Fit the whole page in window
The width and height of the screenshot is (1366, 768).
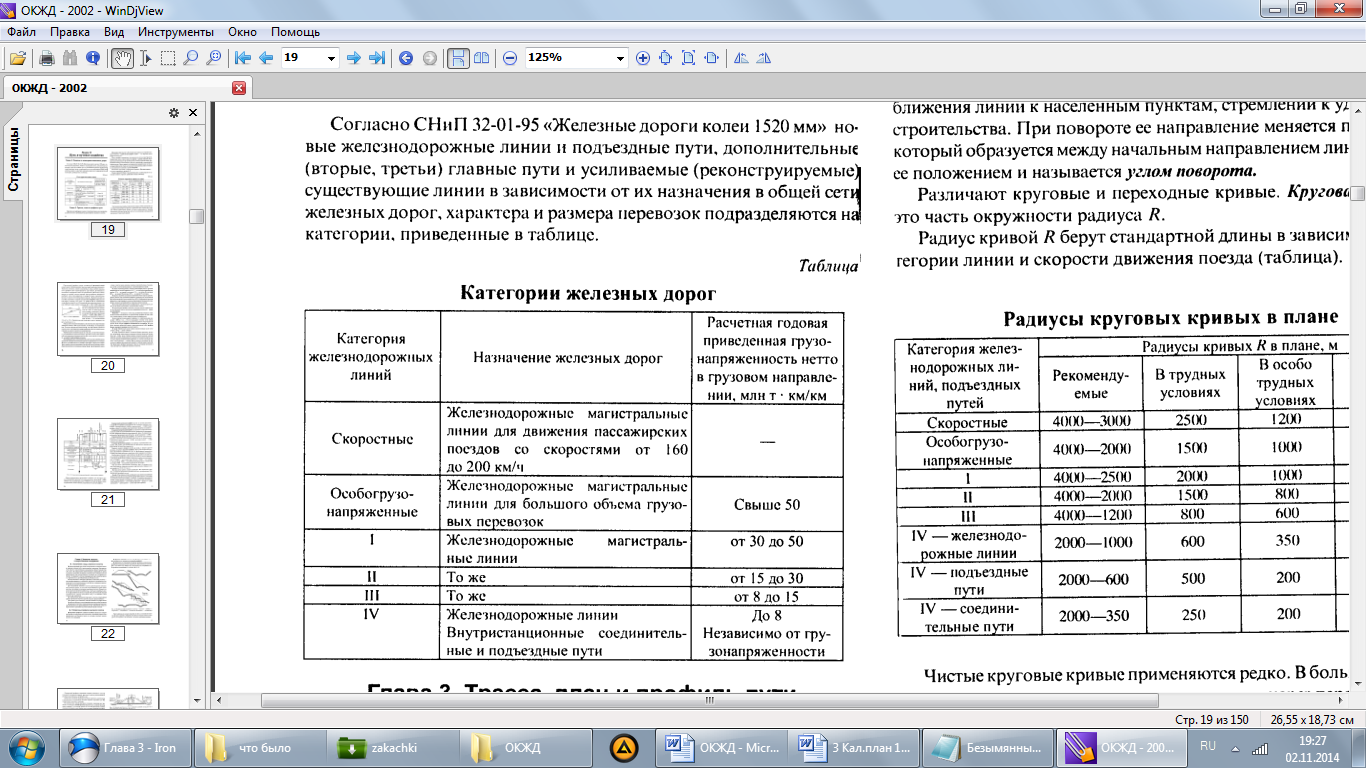pos(688,58)
